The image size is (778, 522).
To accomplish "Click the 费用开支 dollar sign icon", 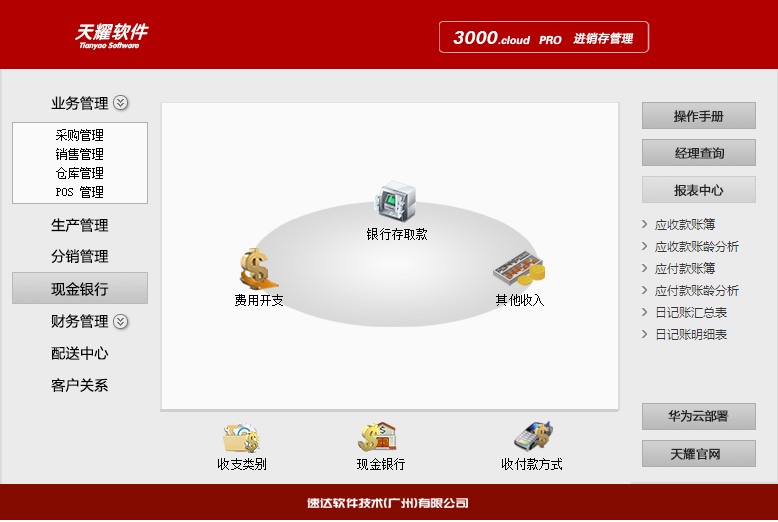I will [258, 269].
